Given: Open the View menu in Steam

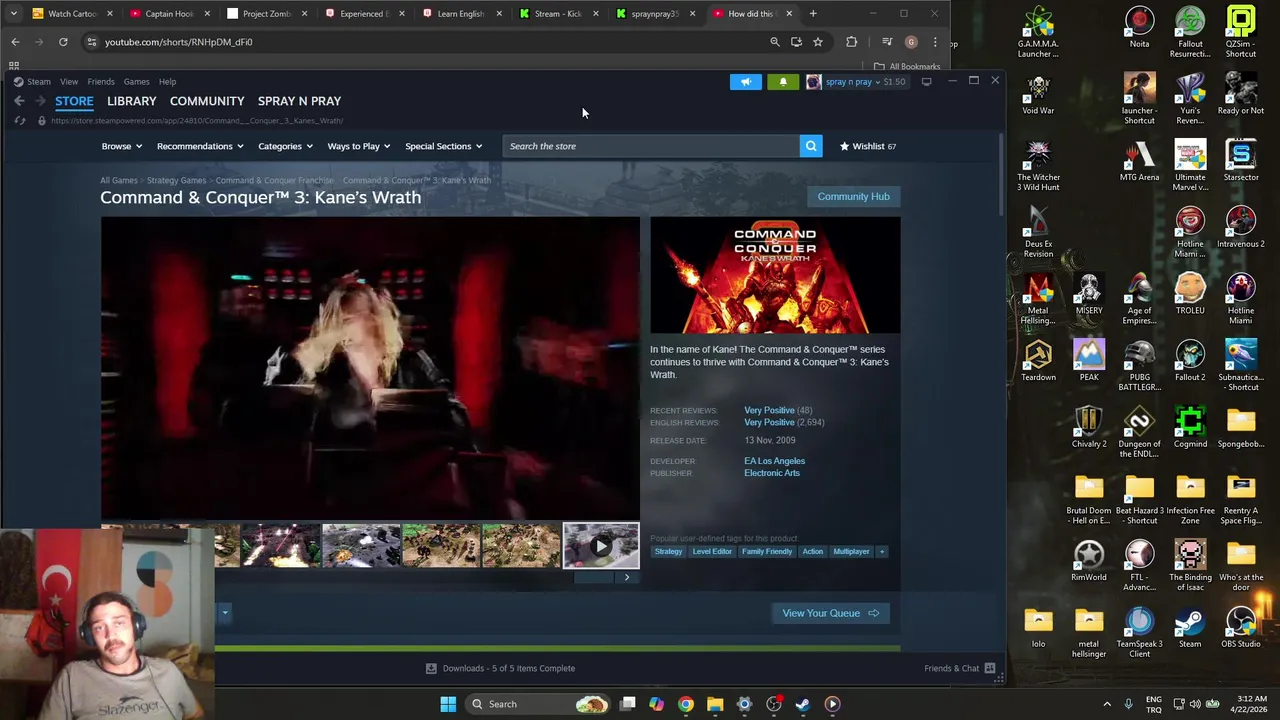Looking at the screenshot, I should click(69, 82).
